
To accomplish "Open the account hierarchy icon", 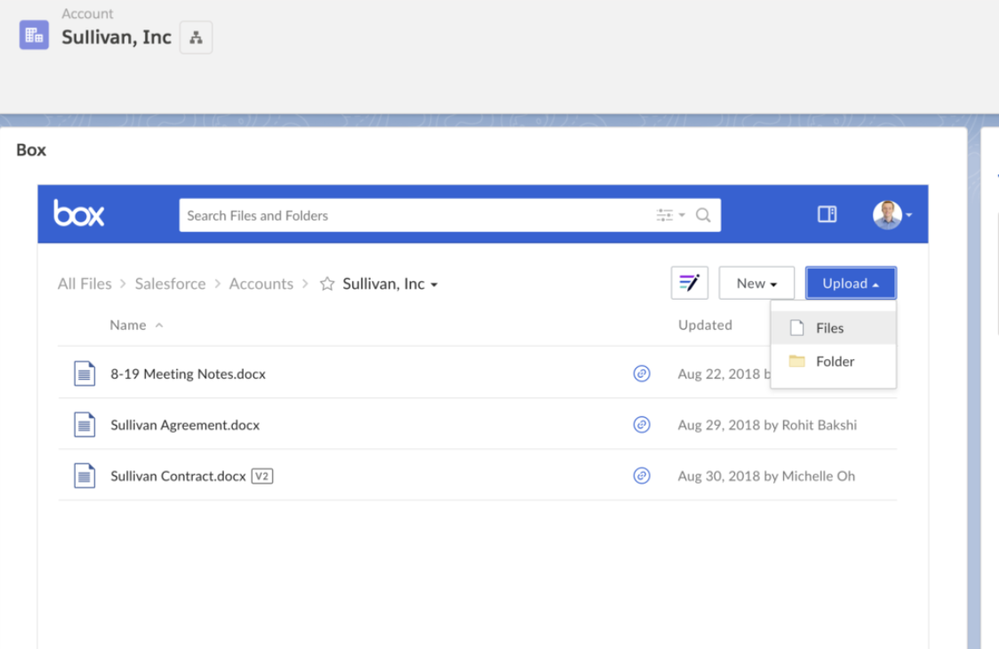I will (x=196, y=38).
